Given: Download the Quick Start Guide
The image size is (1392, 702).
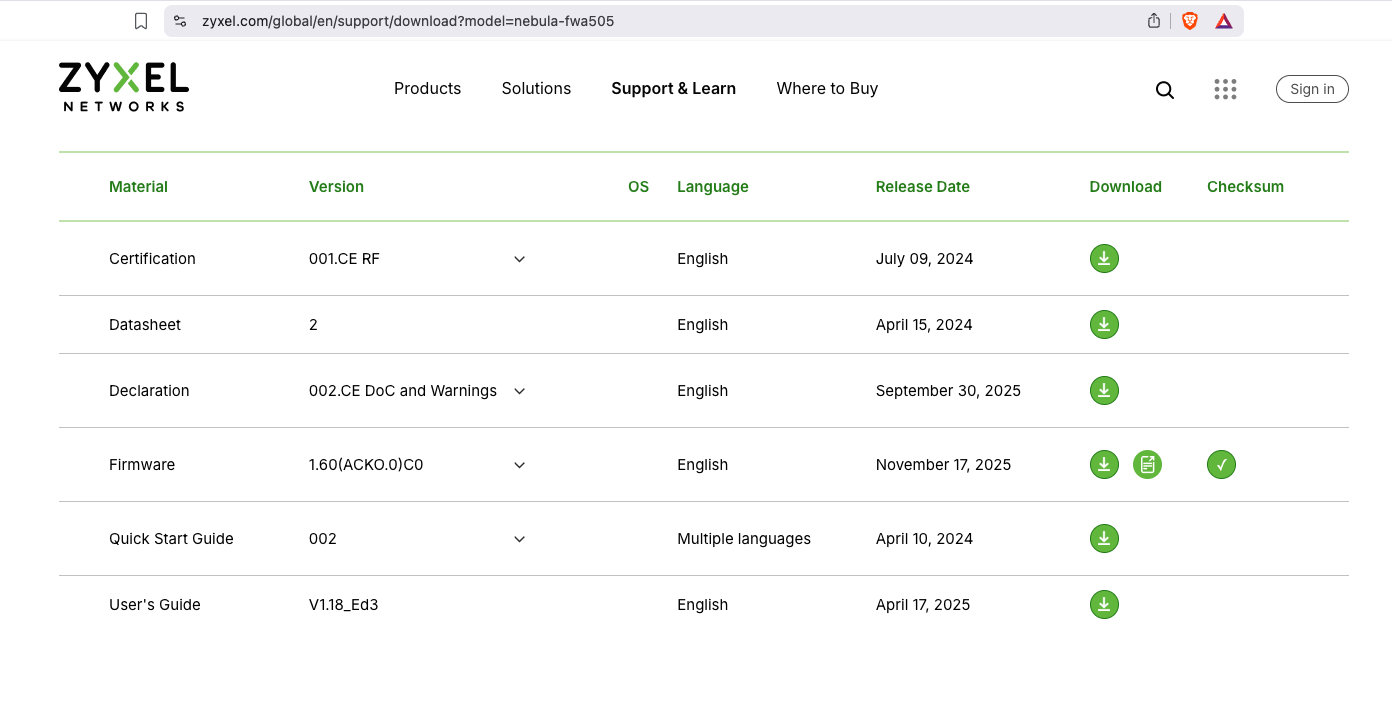Looking at the screenshot, I should tap(1104, 539).
